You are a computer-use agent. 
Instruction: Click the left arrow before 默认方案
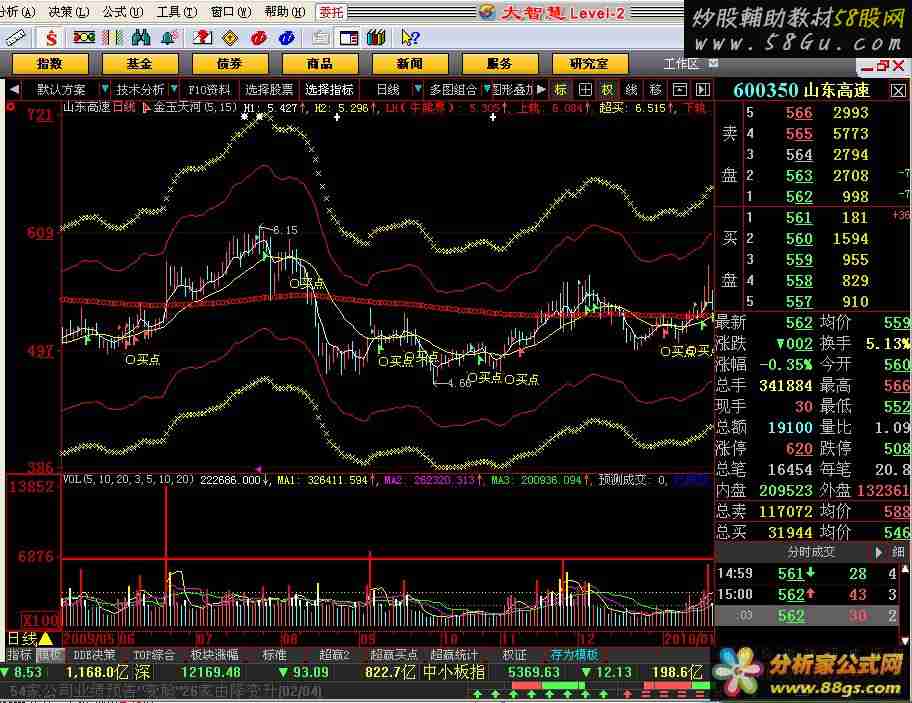click(15, 90)
